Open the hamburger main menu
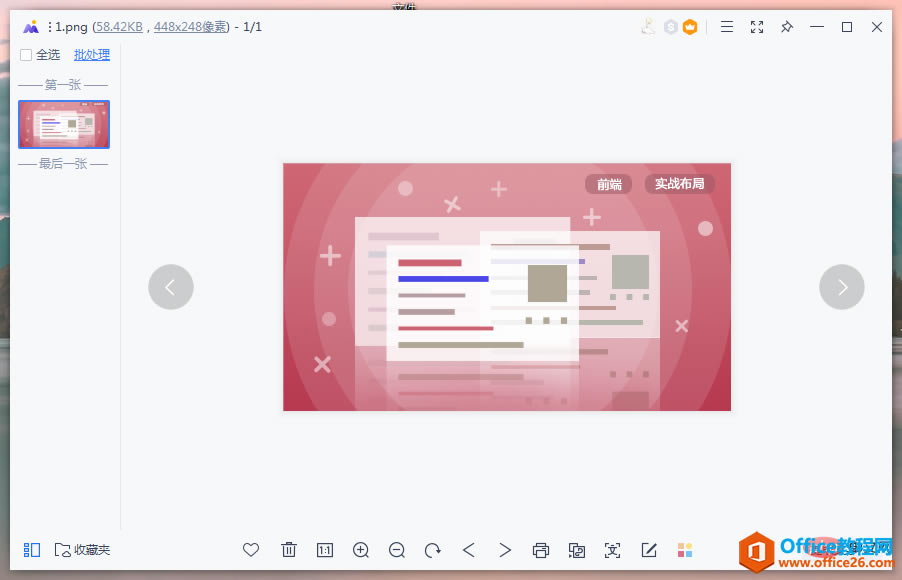 [x=727, y=26]
